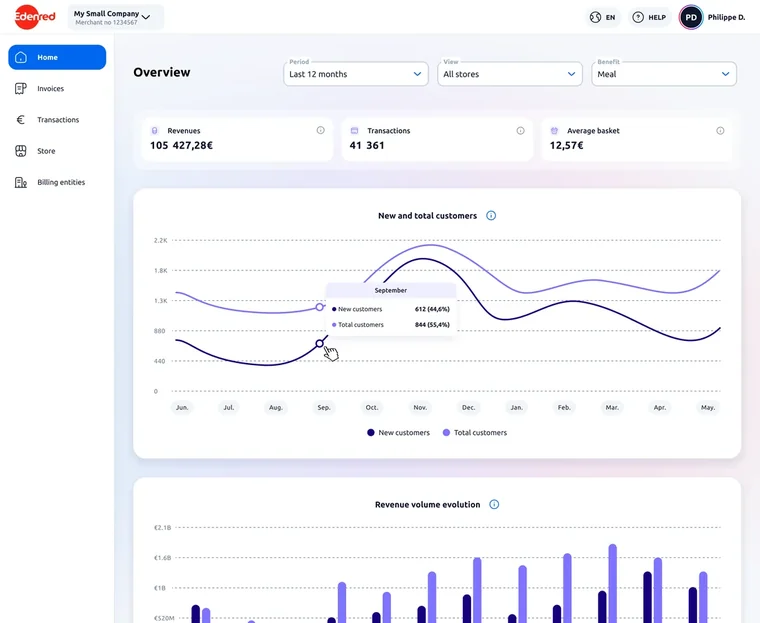Click the September new customers data point

coord(319,344)
